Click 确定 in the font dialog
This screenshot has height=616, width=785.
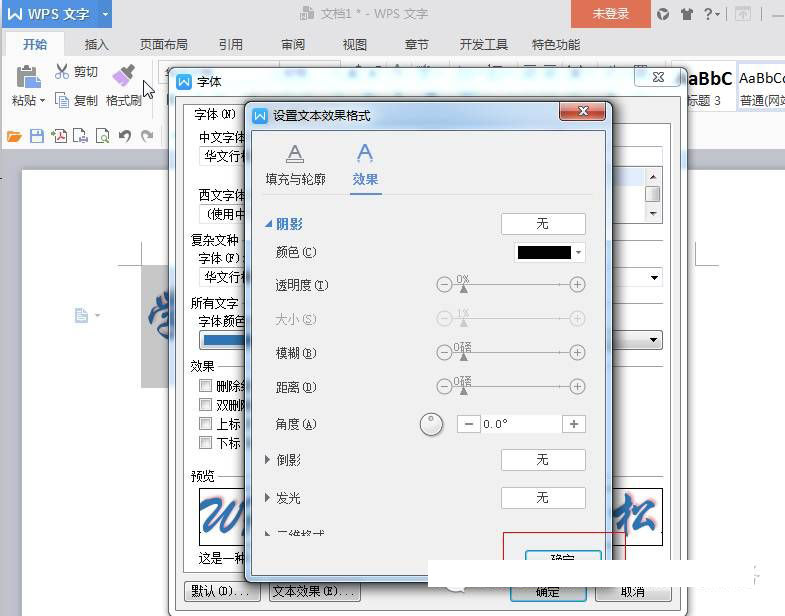548,592
